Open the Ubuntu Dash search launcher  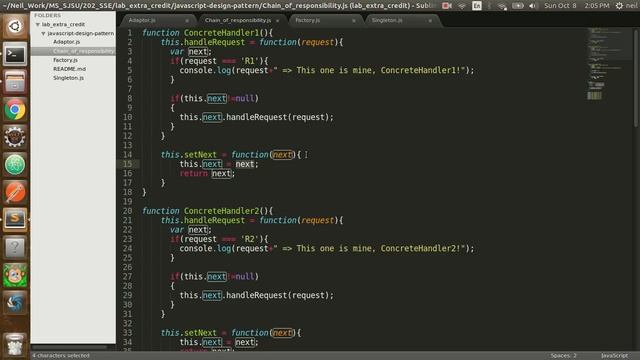point(15,27)
